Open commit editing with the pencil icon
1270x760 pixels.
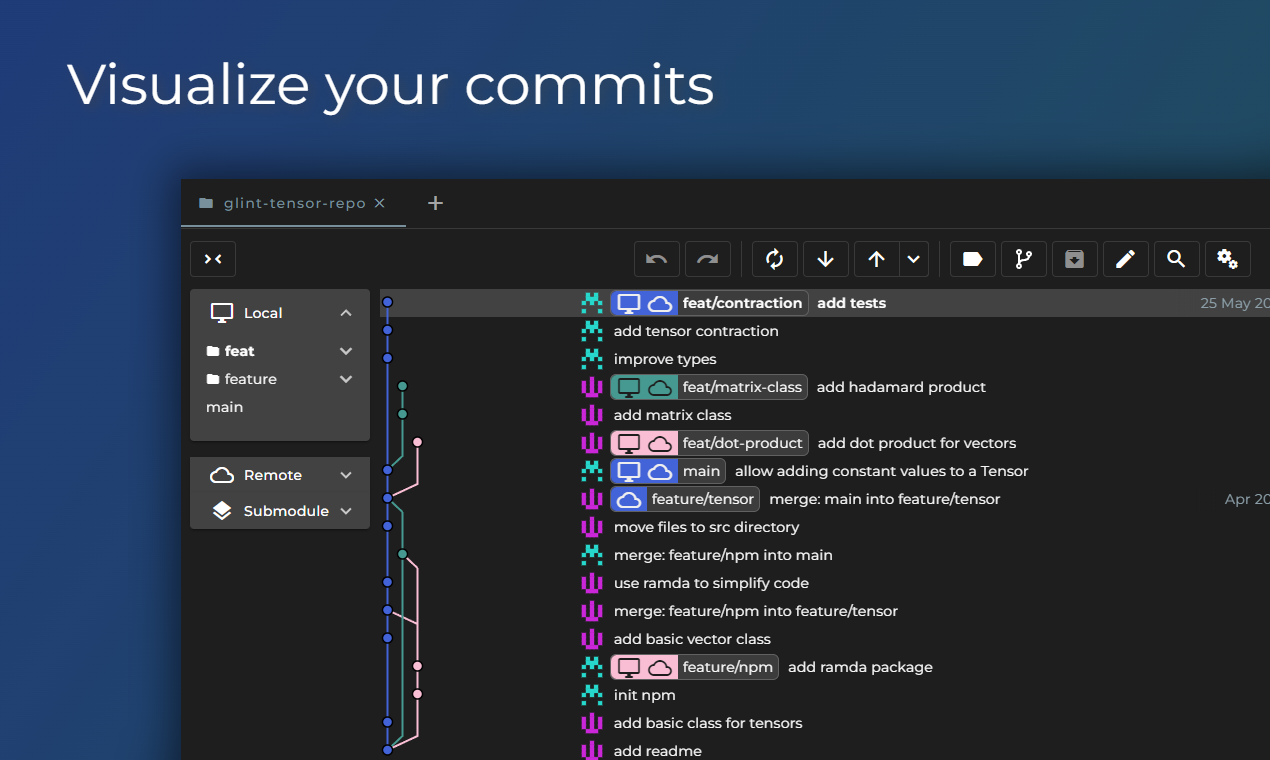point(1126,259)
